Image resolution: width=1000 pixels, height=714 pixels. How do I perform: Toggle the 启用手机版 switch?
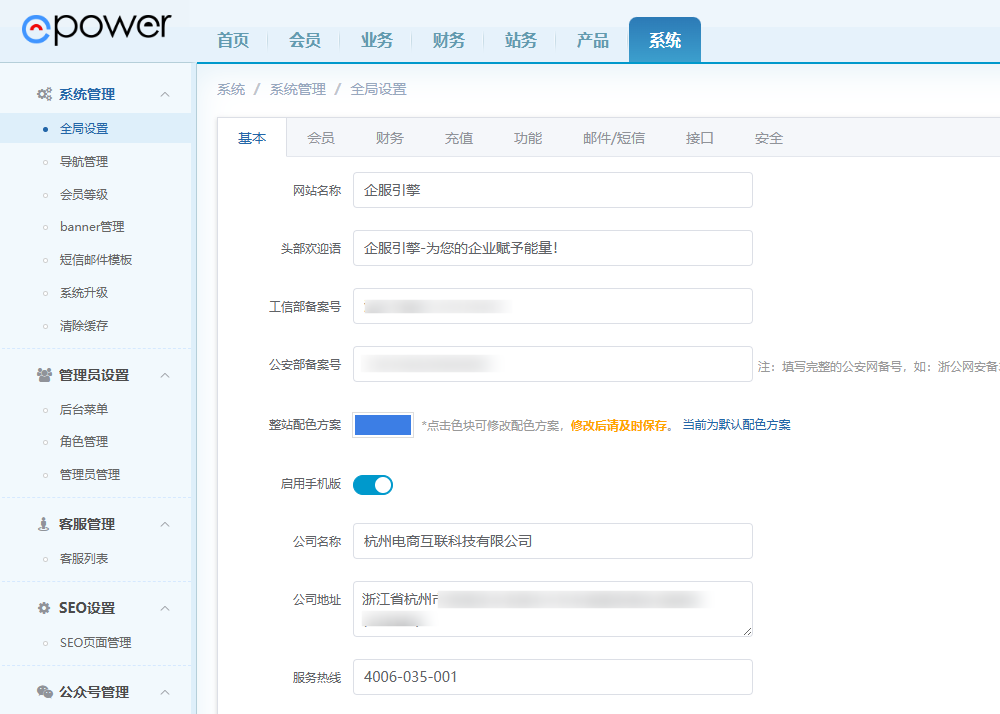pos(373,485)
